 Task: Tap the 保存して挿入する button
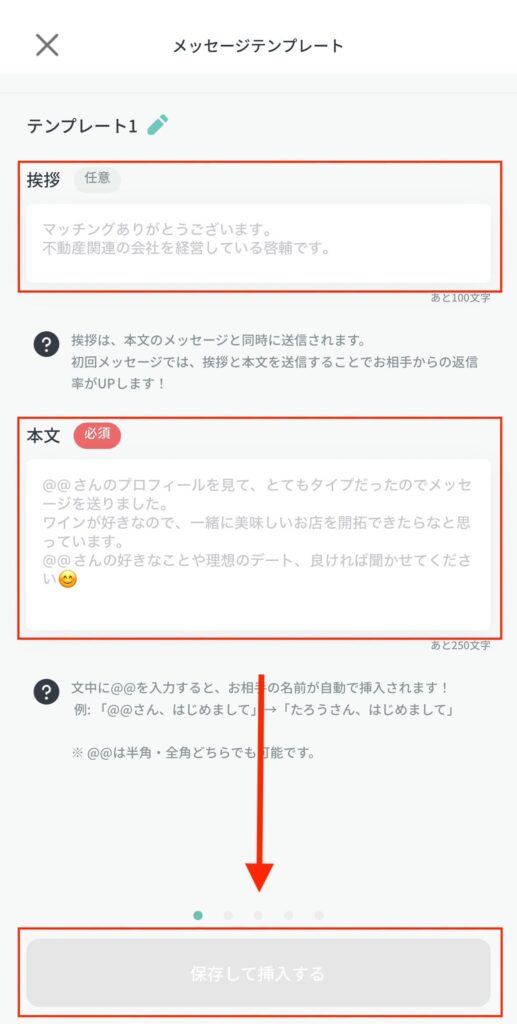(x=258, y=973)
